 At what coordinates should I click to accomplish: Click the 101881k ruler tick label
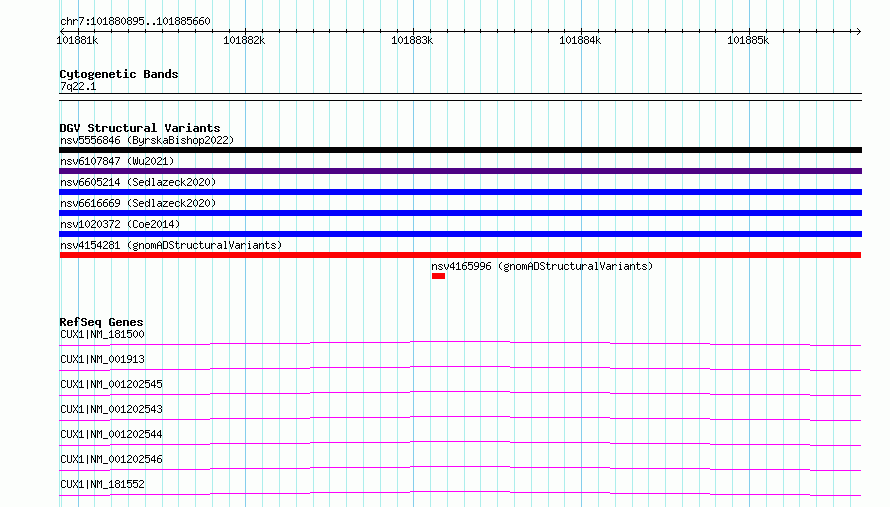(77, 40)
